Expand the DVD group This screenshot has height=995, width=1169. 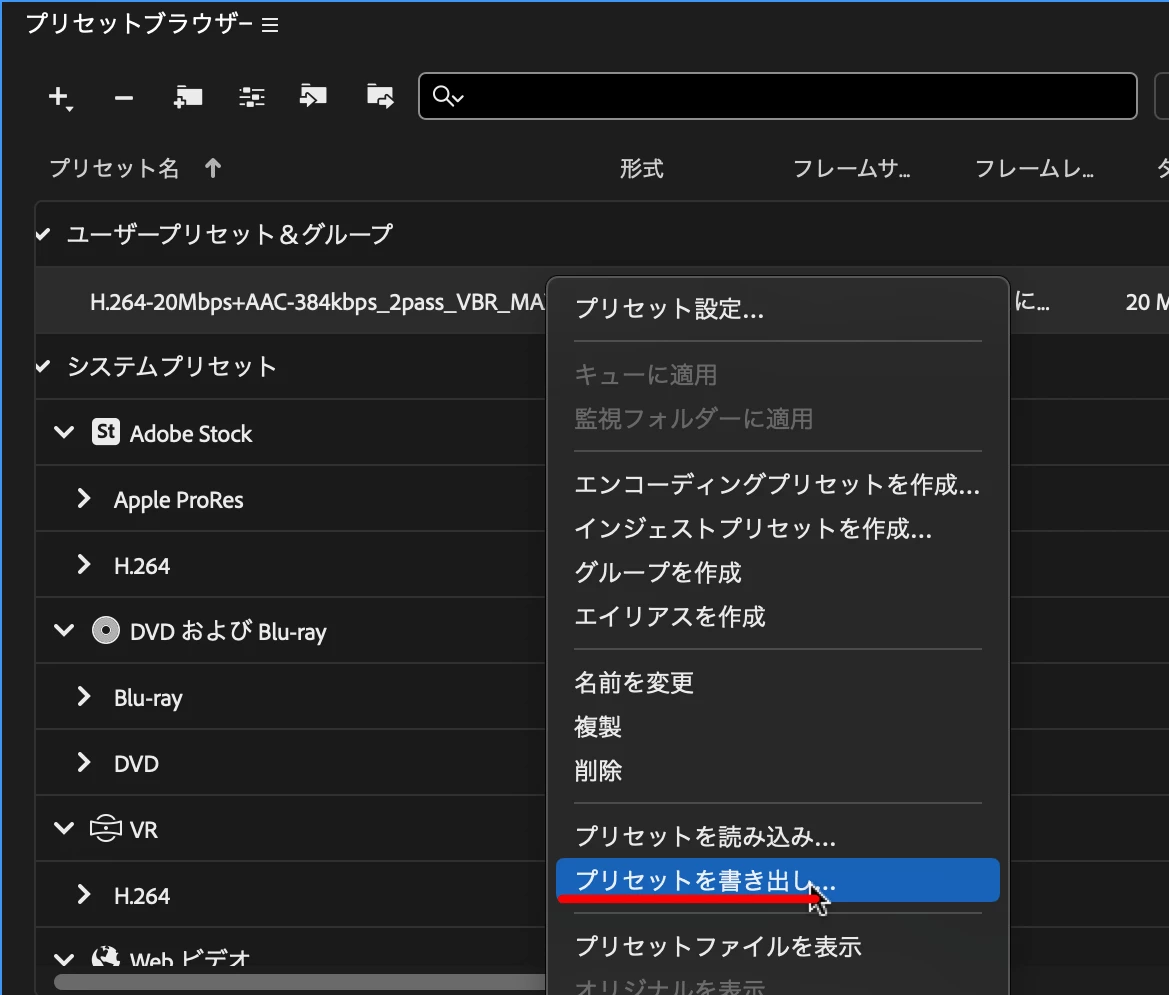[x=84, y=762]
